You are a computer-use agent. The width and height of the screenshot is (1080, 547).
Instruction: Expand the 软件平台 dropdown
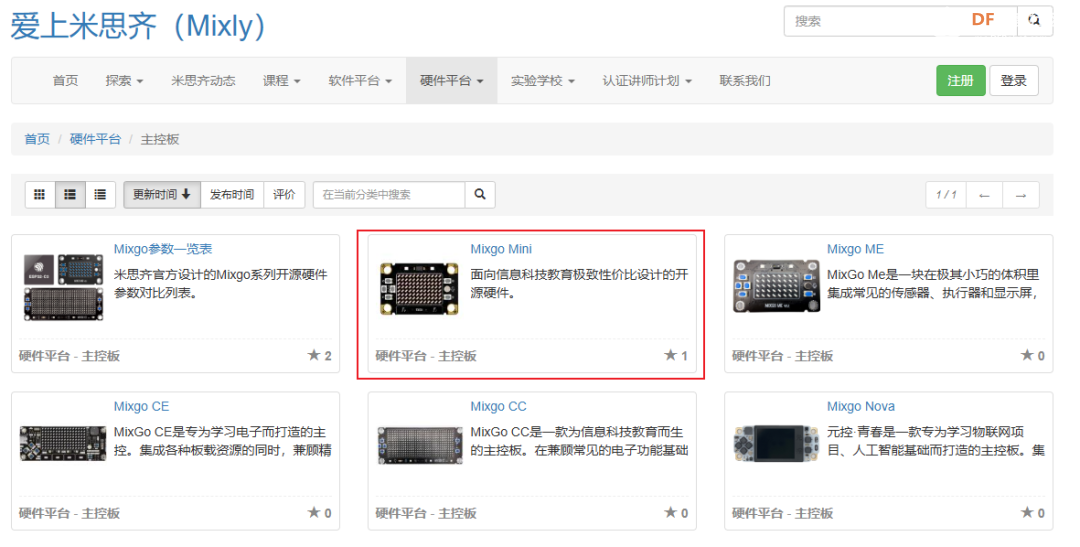pos(360,81)
